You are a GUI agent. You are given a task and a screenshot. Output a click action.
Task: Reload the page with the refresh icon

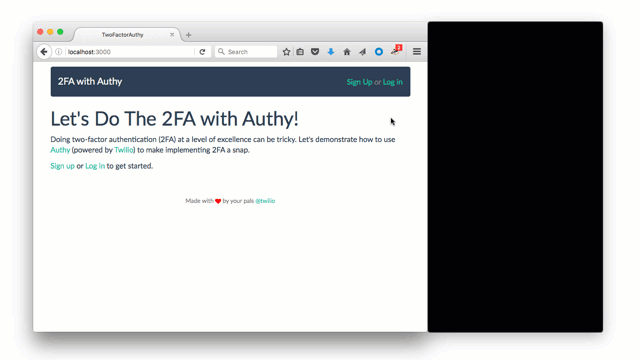[x=202, y=52]
